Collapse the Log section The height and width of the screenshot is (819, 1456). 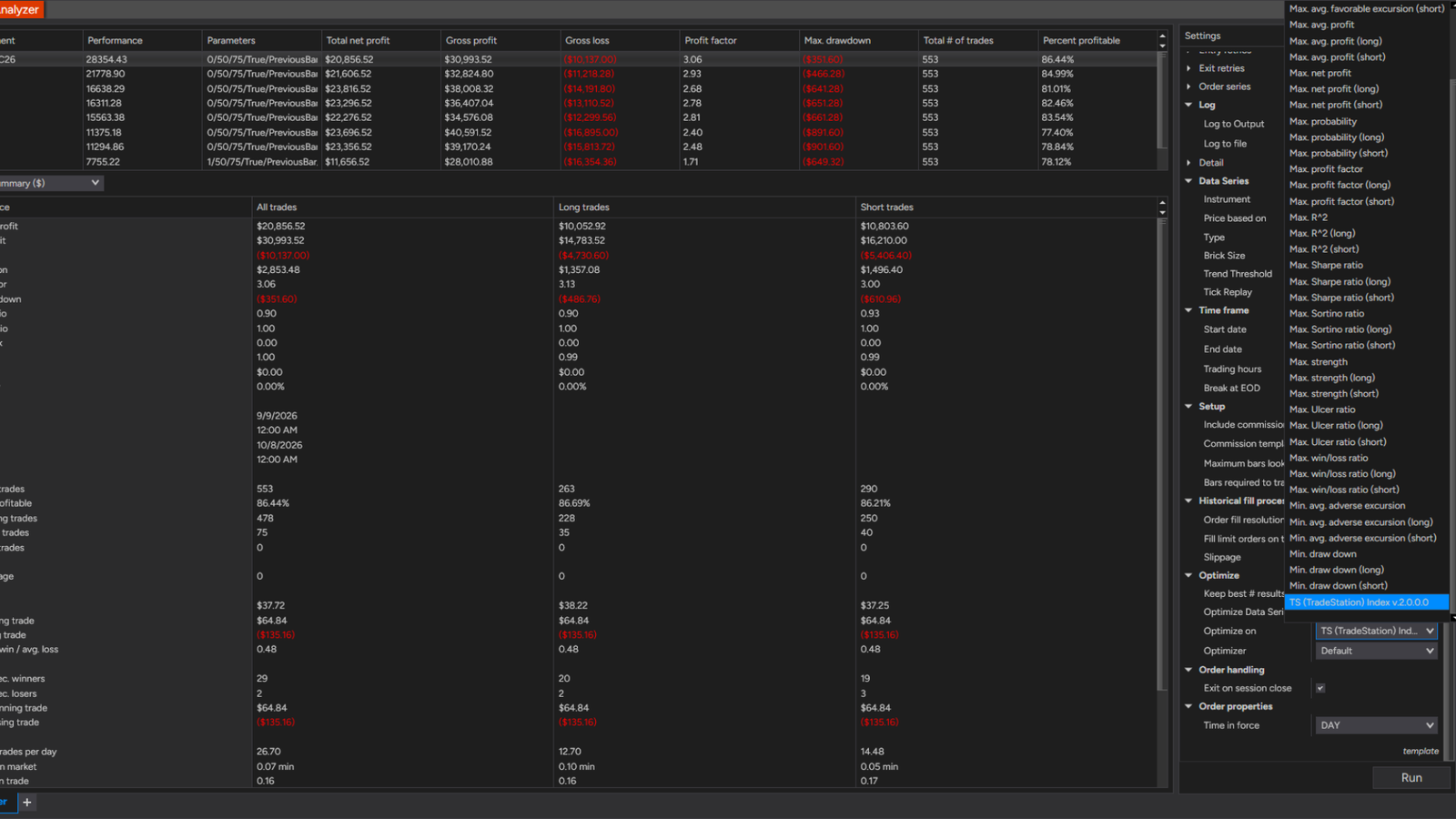[1188, 105]
